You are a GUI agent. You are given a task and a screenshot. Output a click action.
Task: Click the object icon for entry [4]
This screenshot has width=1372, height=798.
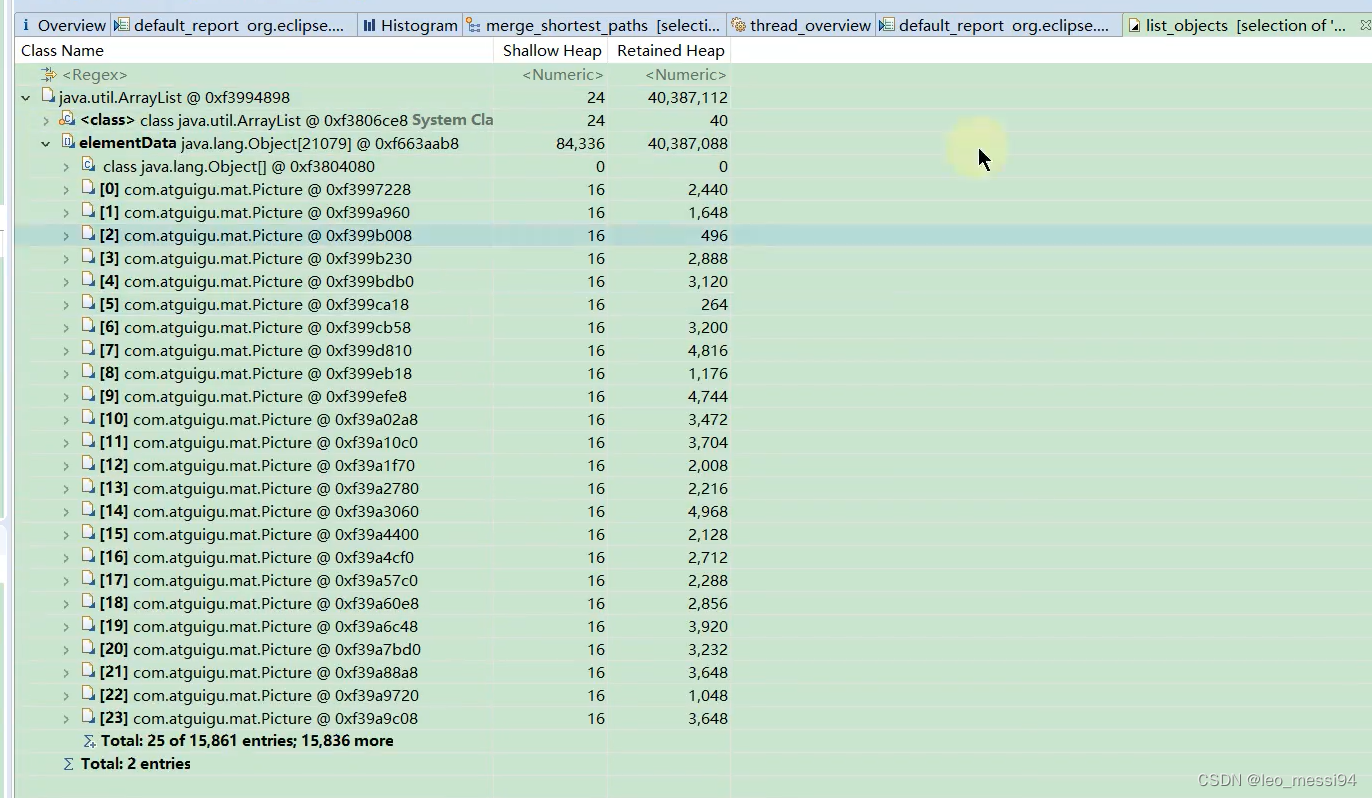(88, 281)
